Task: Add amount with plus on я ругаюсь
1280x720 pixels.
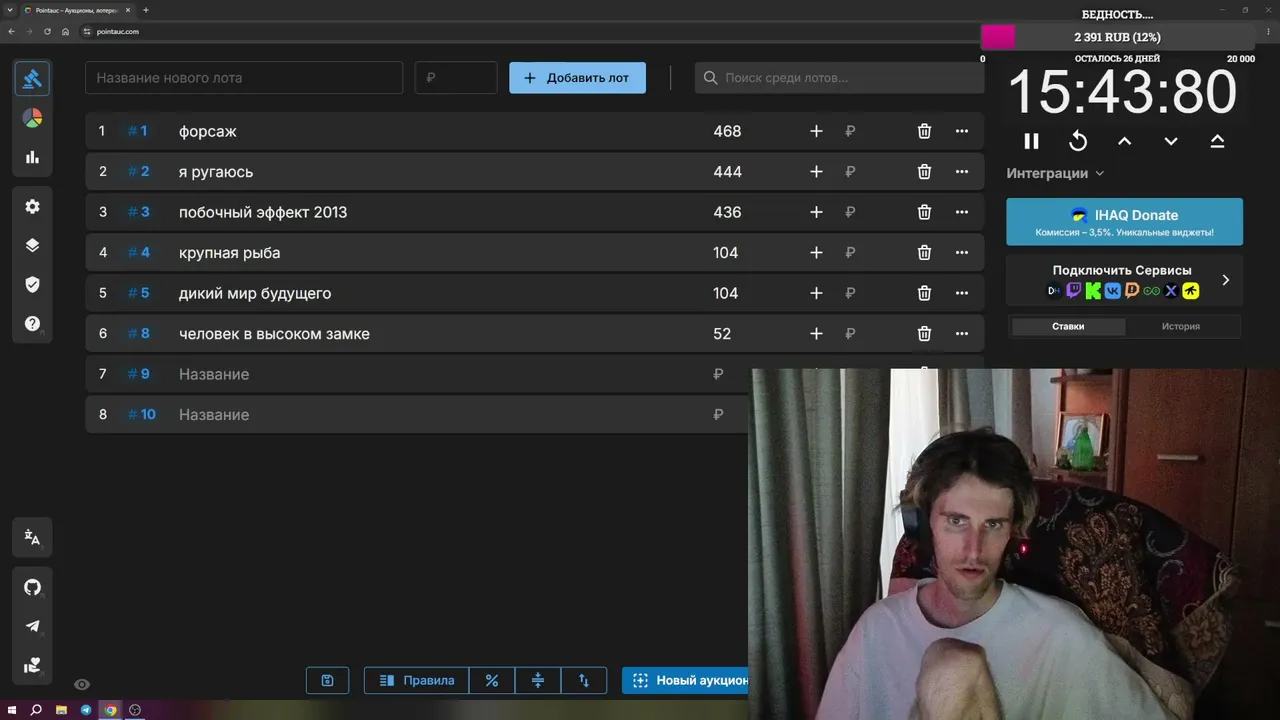Action: pos(816,172)
